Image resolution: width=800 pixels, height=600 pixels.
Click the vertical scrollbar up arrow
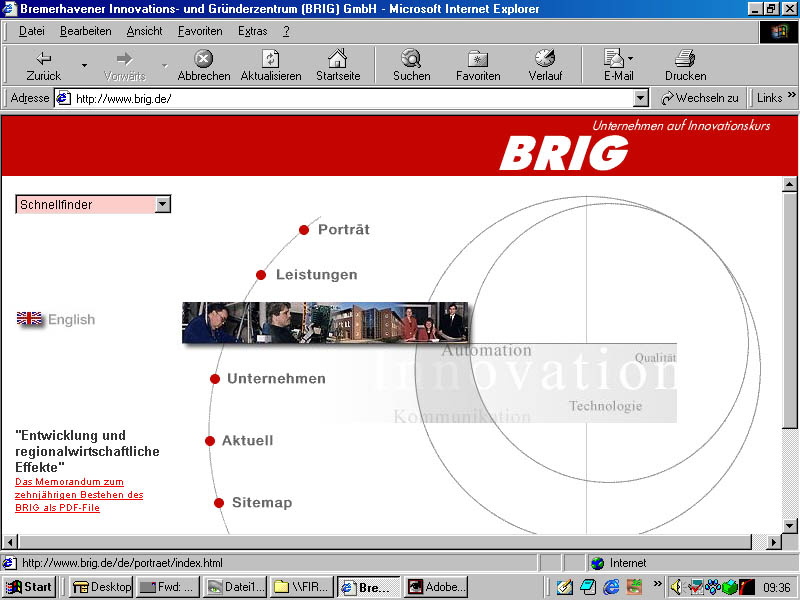click(789, 184)
